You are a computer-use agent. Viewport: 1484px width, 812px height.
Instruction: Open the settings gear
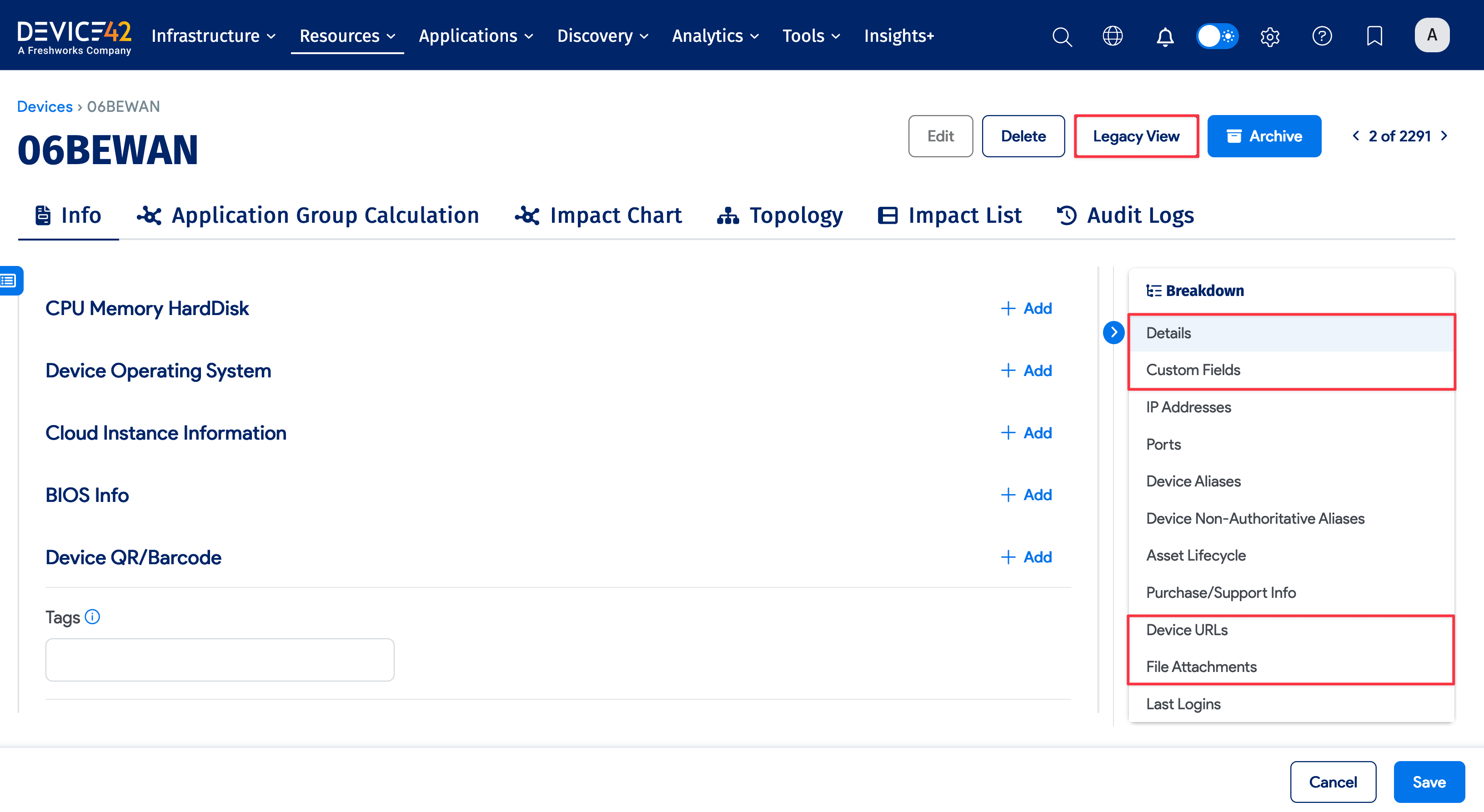1270,36
